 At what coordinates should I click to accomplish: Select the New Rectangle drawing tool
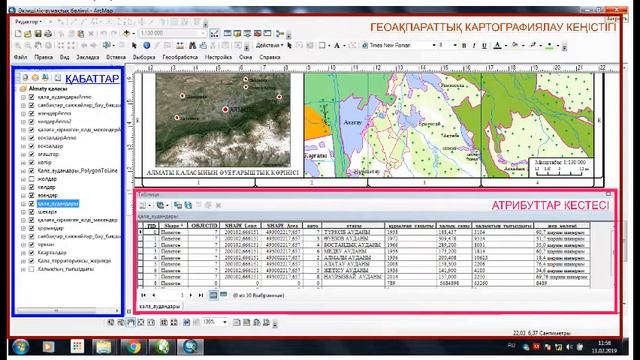(x=322, y=45)
